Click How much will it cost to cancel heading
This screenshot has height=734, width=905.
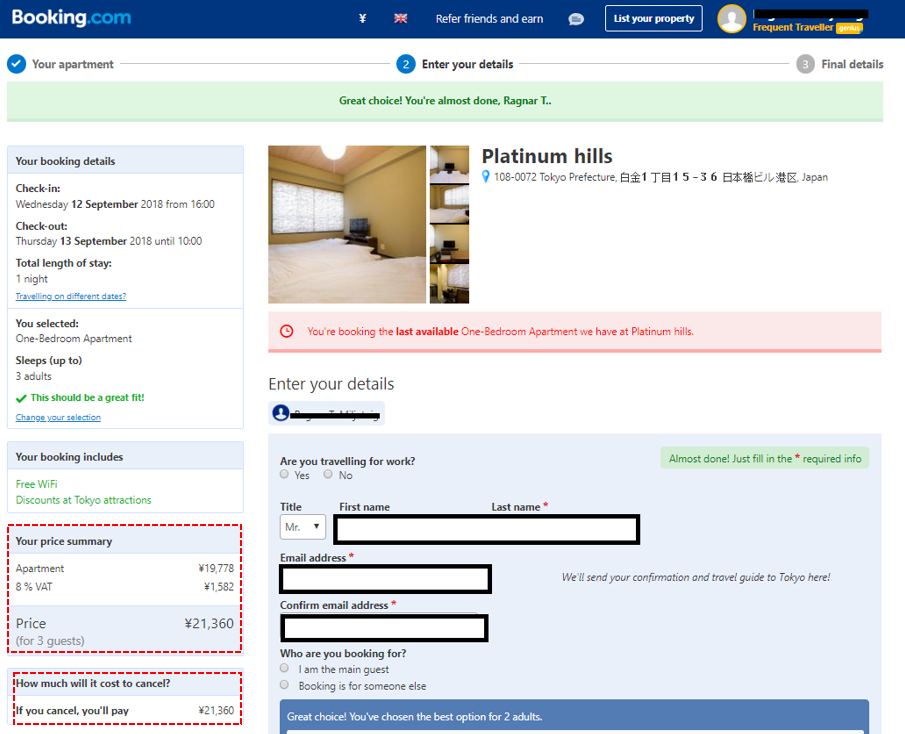pyautogui.click(x=93, y=683)
